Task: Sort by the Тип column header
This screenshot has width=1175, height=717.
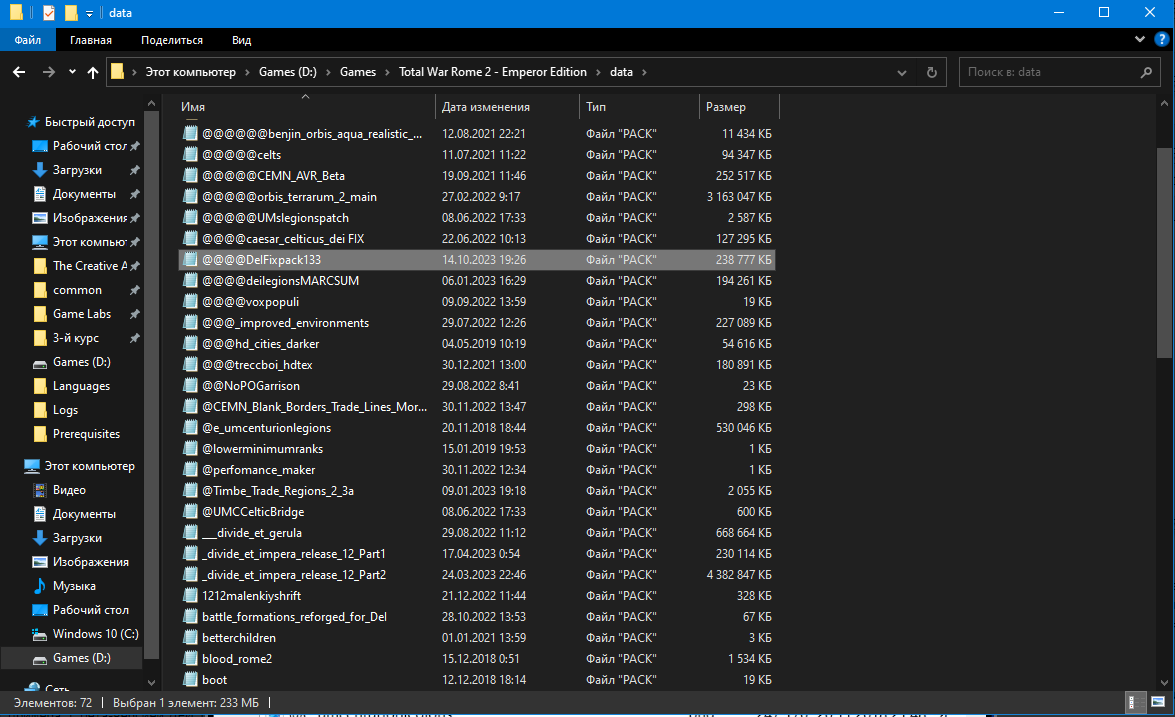Action: [639, 106]
